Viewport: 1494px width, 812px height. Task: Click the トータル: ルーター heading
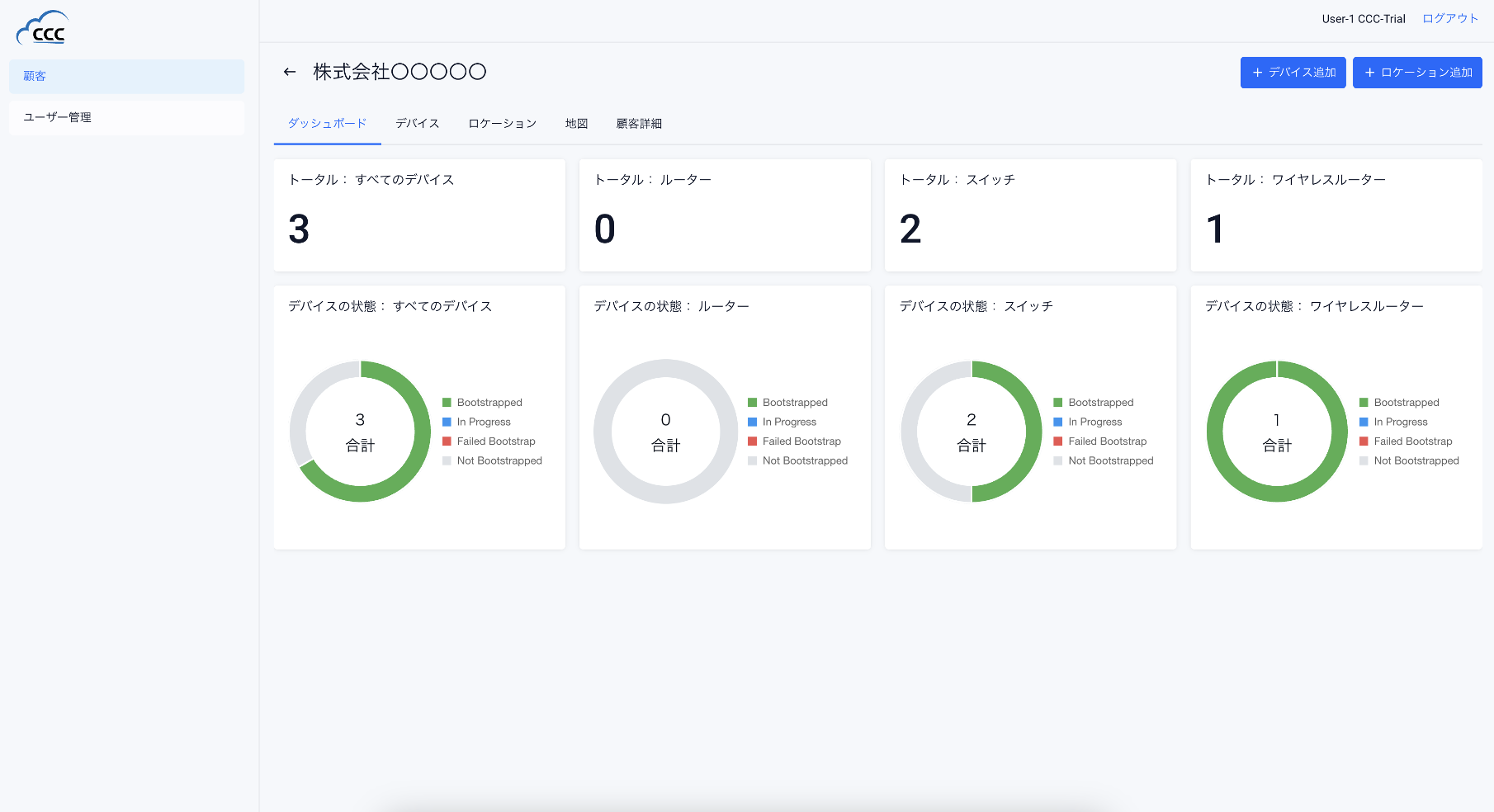(x=653, y=180)
